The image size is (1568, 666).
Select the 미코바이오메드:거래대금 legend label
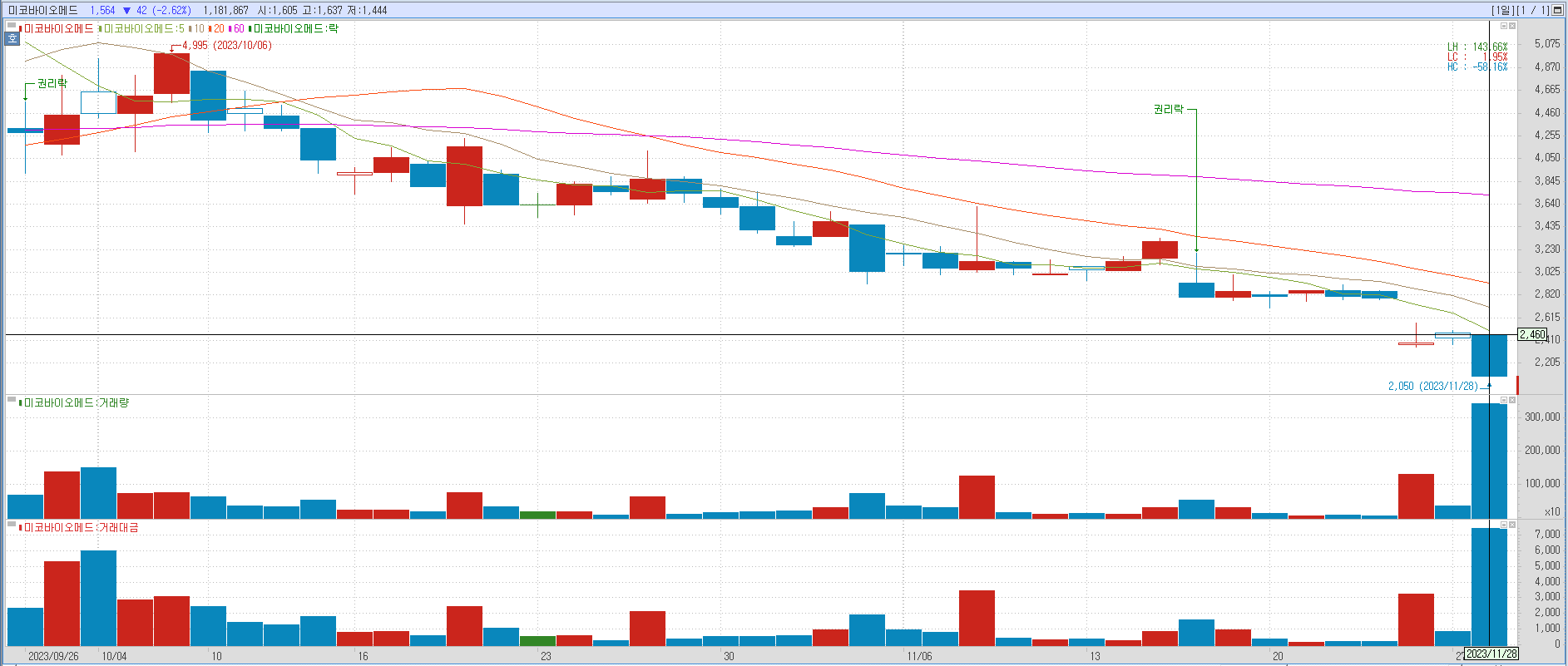pos(81,527)
